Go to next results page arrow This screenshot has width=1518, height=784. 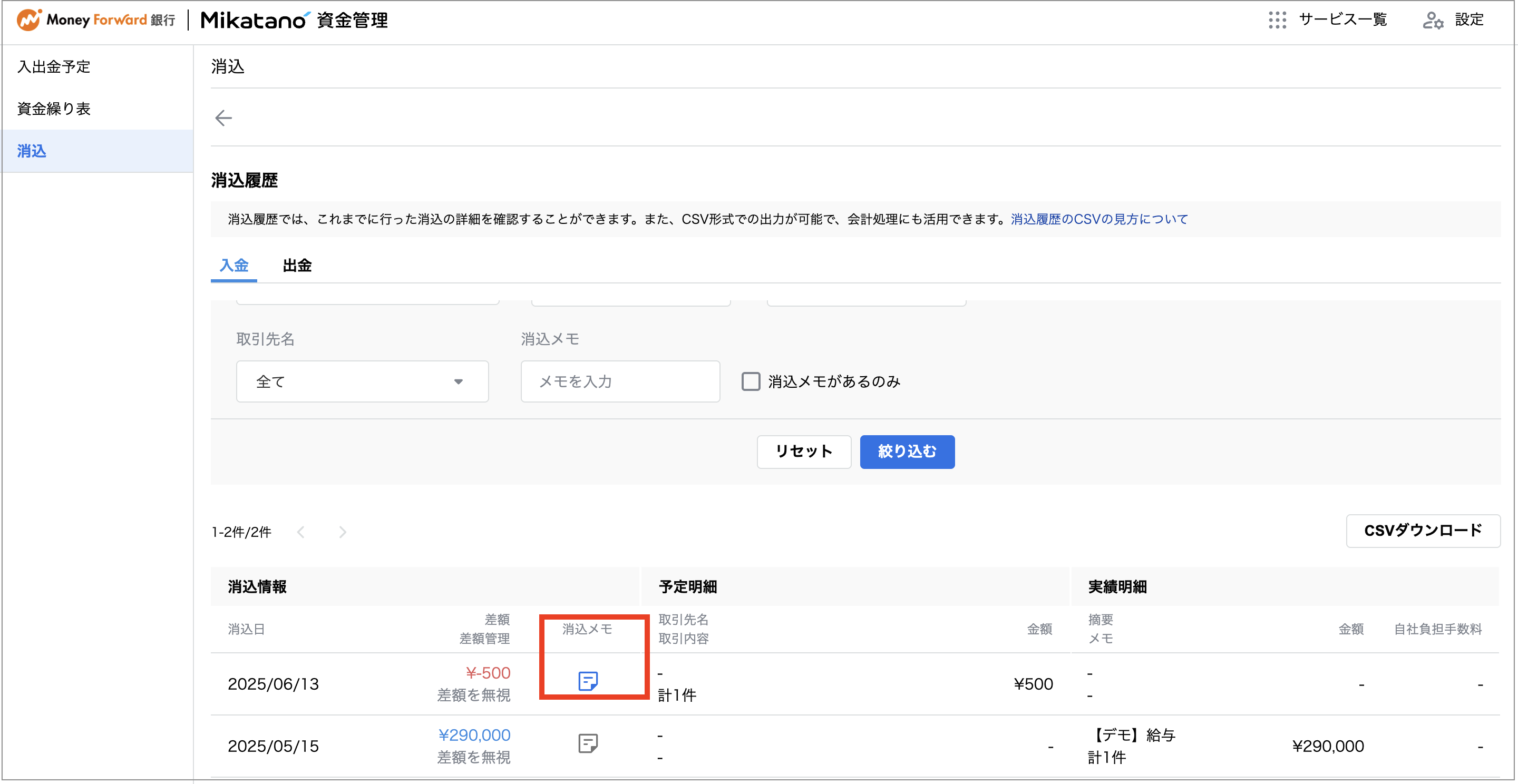343,533
